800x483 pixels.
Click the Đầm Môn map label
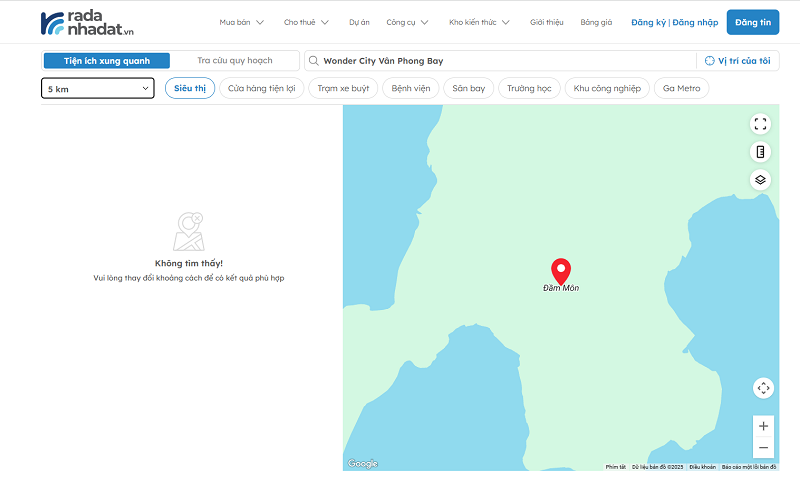click(561, 288)
